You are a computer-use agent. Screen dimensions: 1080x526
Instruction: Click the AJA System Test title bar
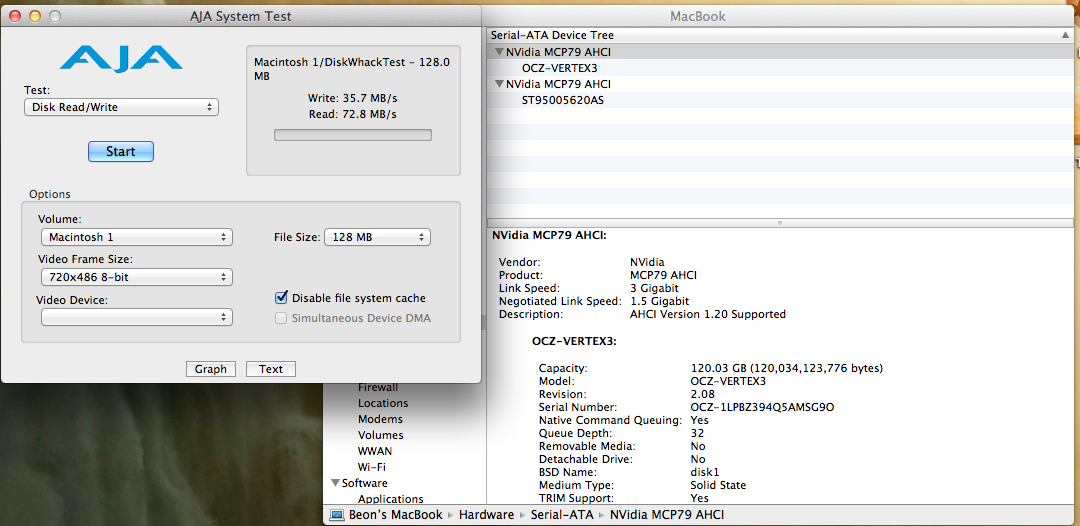point(240,16)
